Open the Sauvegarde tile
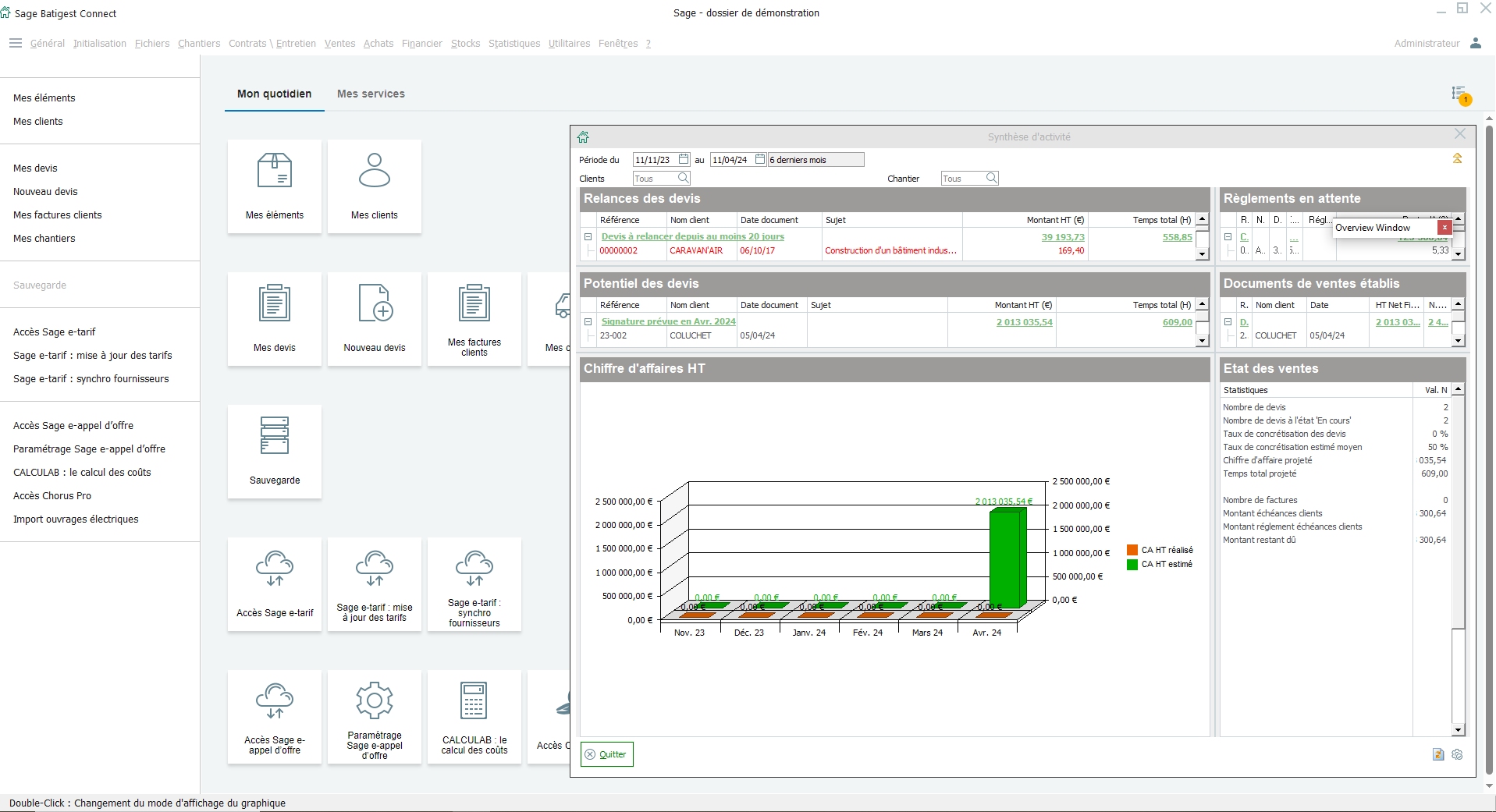 tap(275, 452)
